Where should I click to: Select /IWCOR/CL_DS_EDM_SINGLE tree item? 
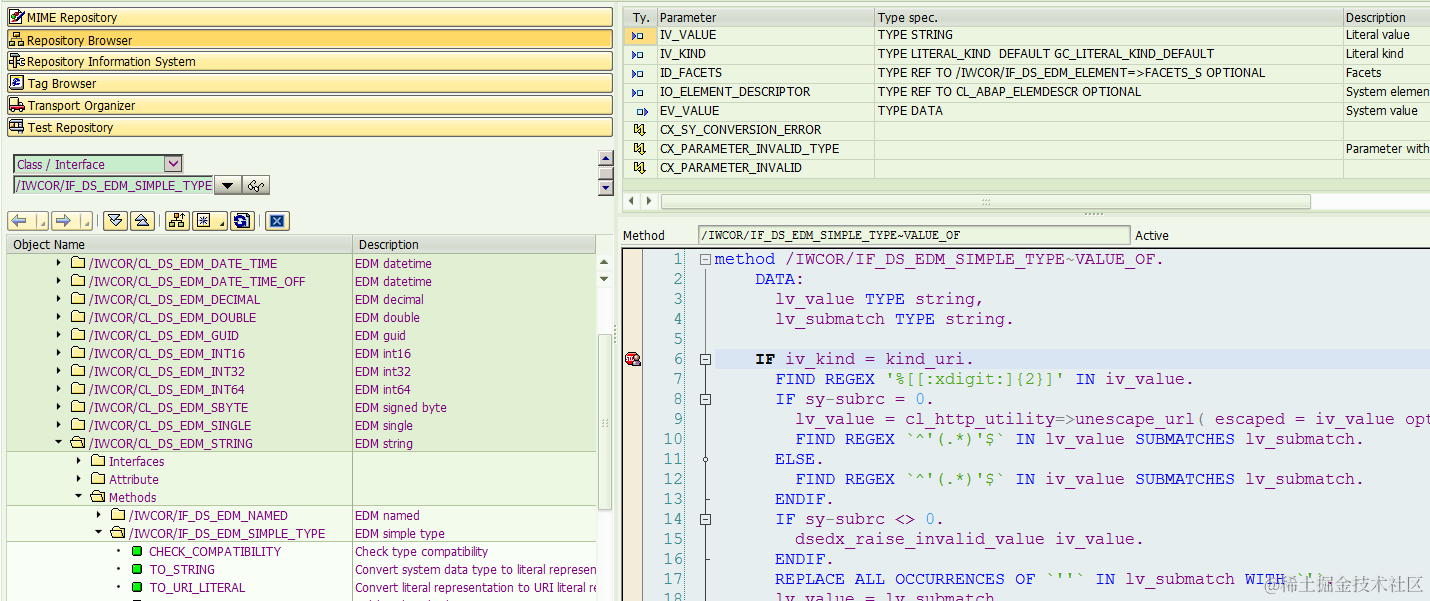pos(169,426)
